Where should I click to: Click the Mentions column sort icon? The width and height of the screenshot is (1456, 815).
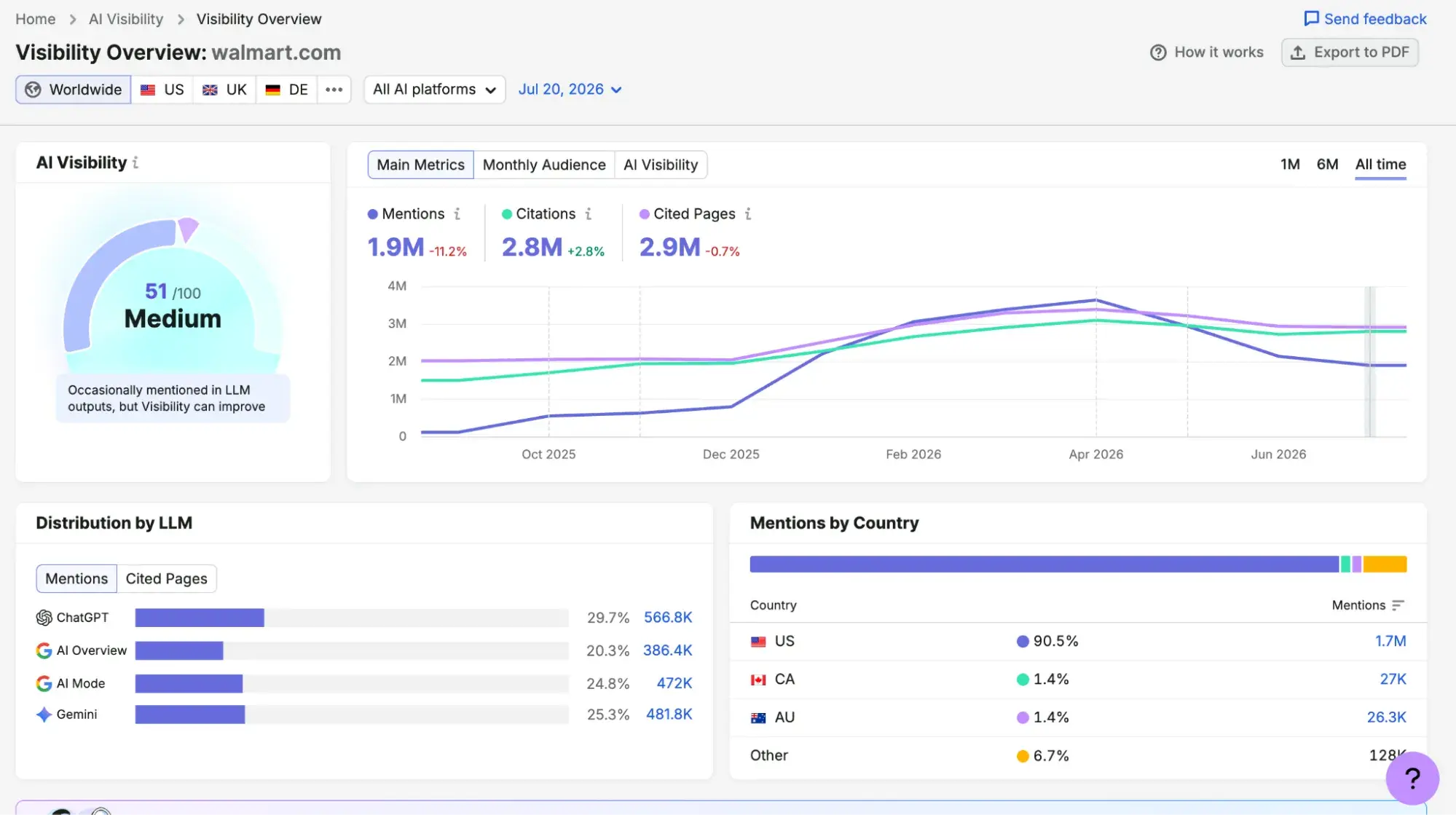(x=1397, y=605)
